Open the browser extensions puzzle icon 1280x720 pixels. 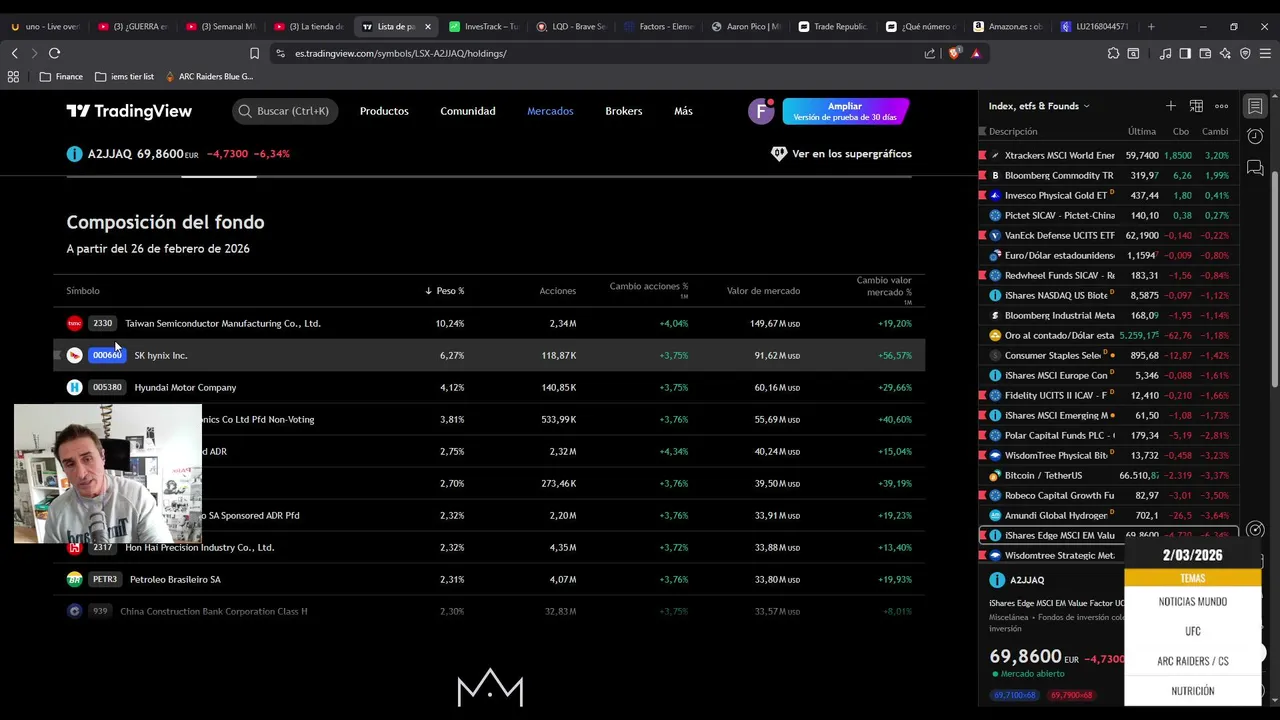[x=1113, y=53]
